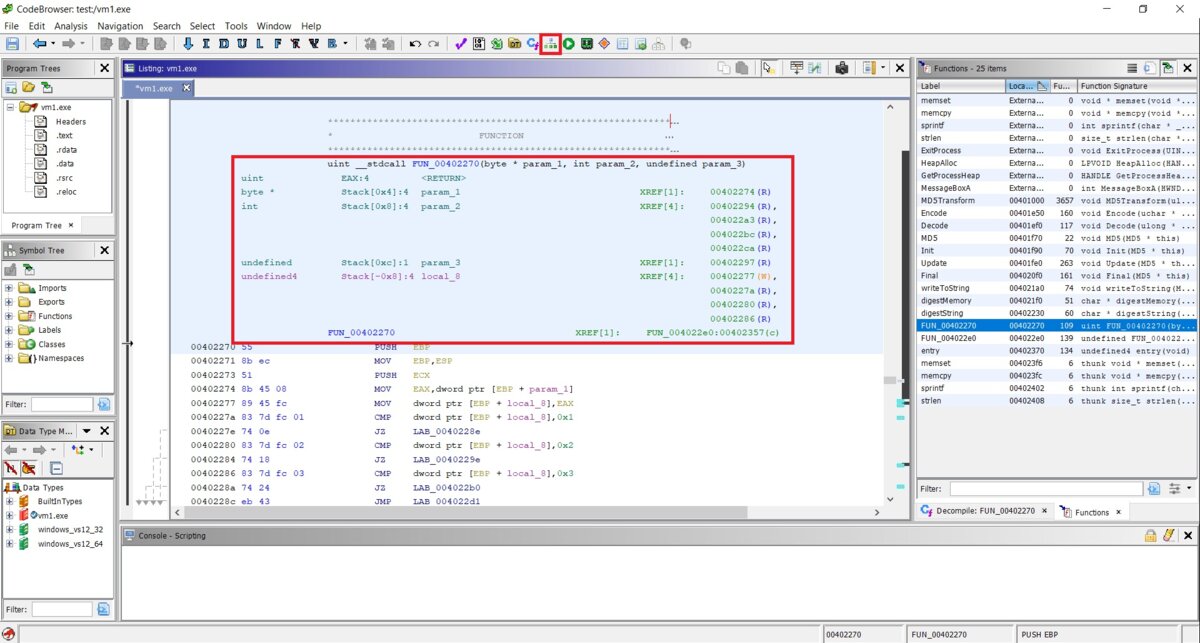Select the entry function row
Viewport: 1200px width, 643px height.
[1056, 351]
